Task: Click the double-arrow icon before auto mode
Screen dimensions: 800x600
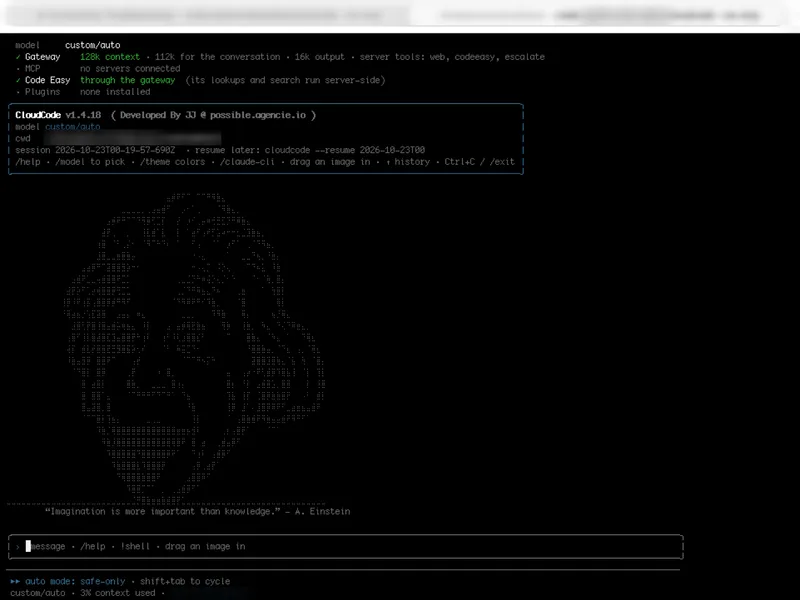Action: tap(15, 581)
